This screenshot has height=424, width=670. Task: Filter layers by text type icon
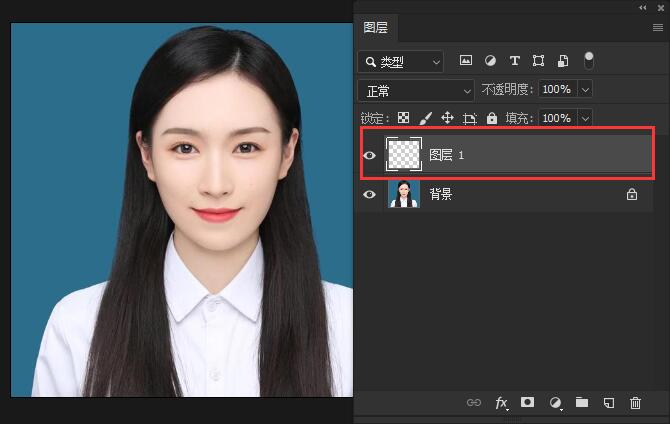[x=514, y=61]
